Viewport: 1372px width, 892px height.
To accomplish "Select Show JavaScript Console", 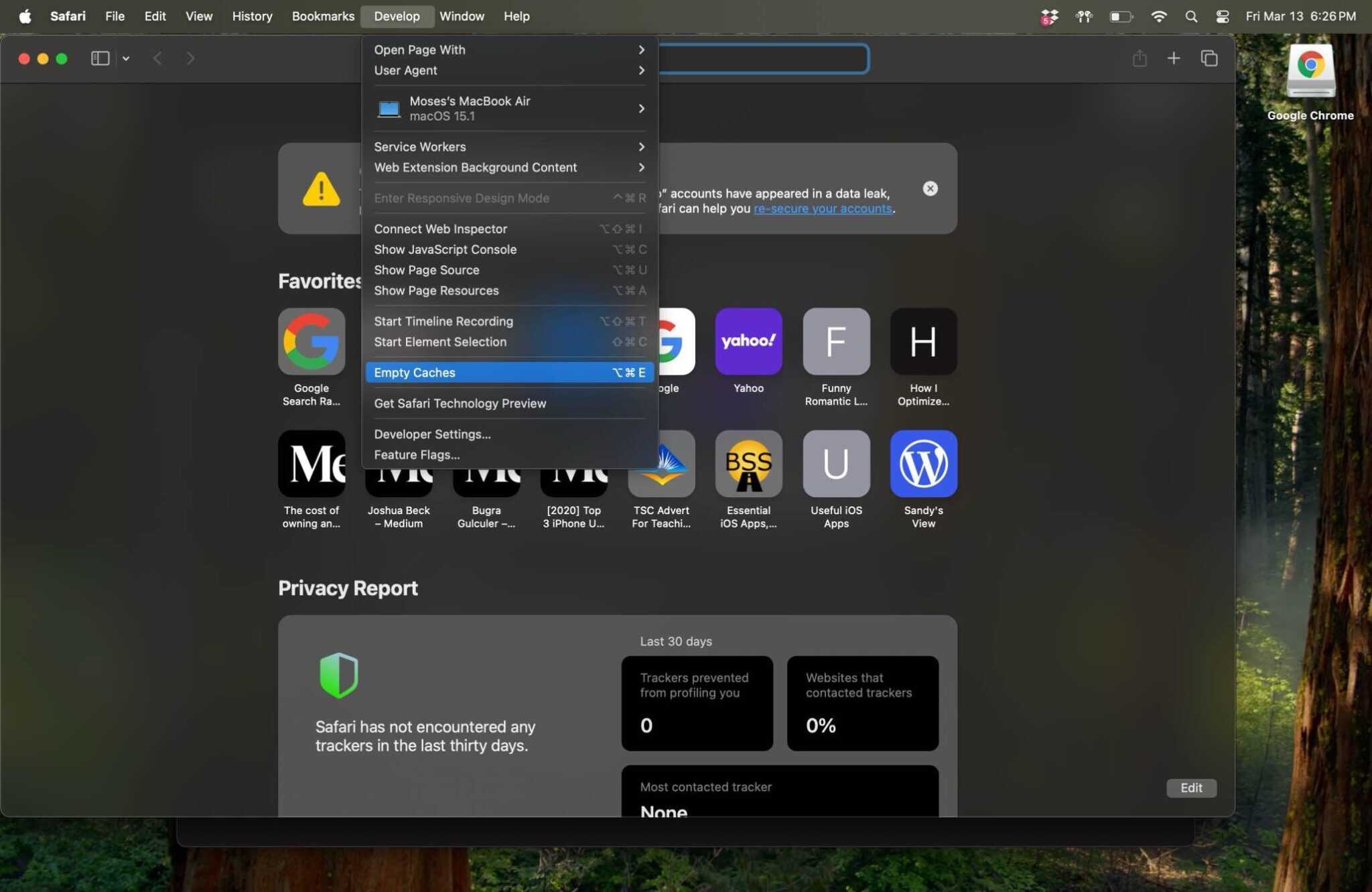I will coord(509,249).
